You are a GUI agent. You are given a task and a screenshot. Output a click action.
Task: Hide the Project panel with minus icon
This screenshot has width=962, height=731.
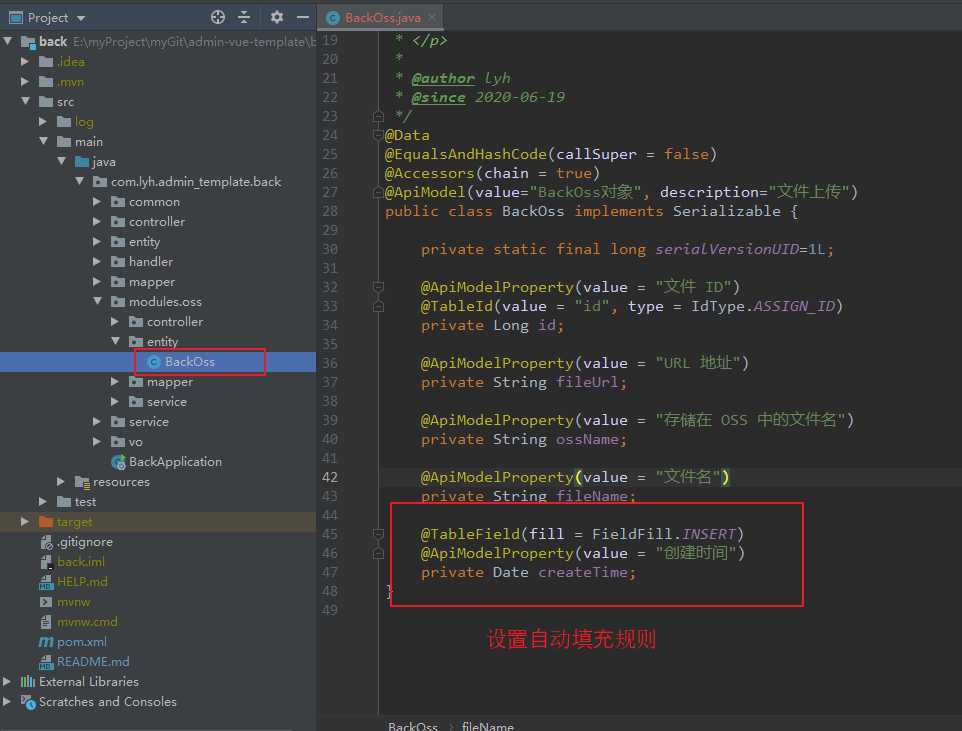(302, 17)
